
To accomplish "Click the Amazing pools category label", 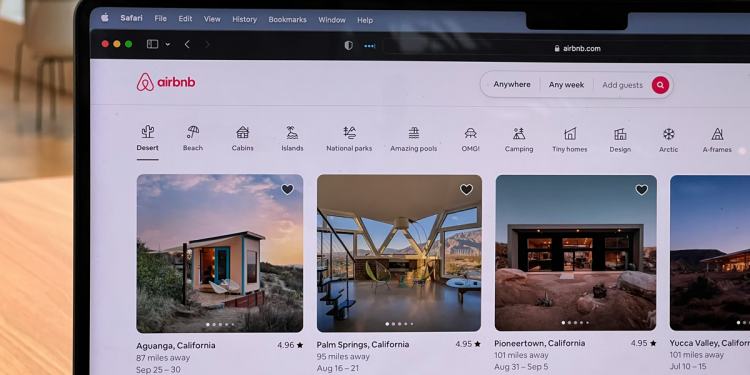I will click(x=414, y=149).
